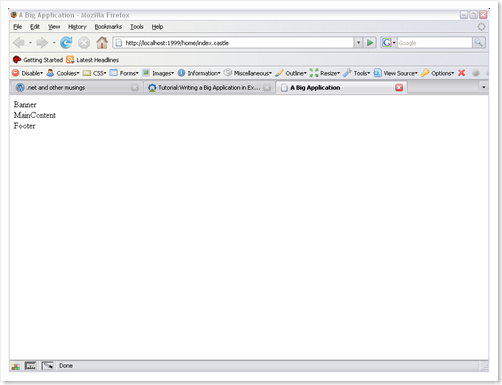Screen dimensions: 502x385
Task: Open the Disable dropdown in developer toolbar
Action: point(27,73)
